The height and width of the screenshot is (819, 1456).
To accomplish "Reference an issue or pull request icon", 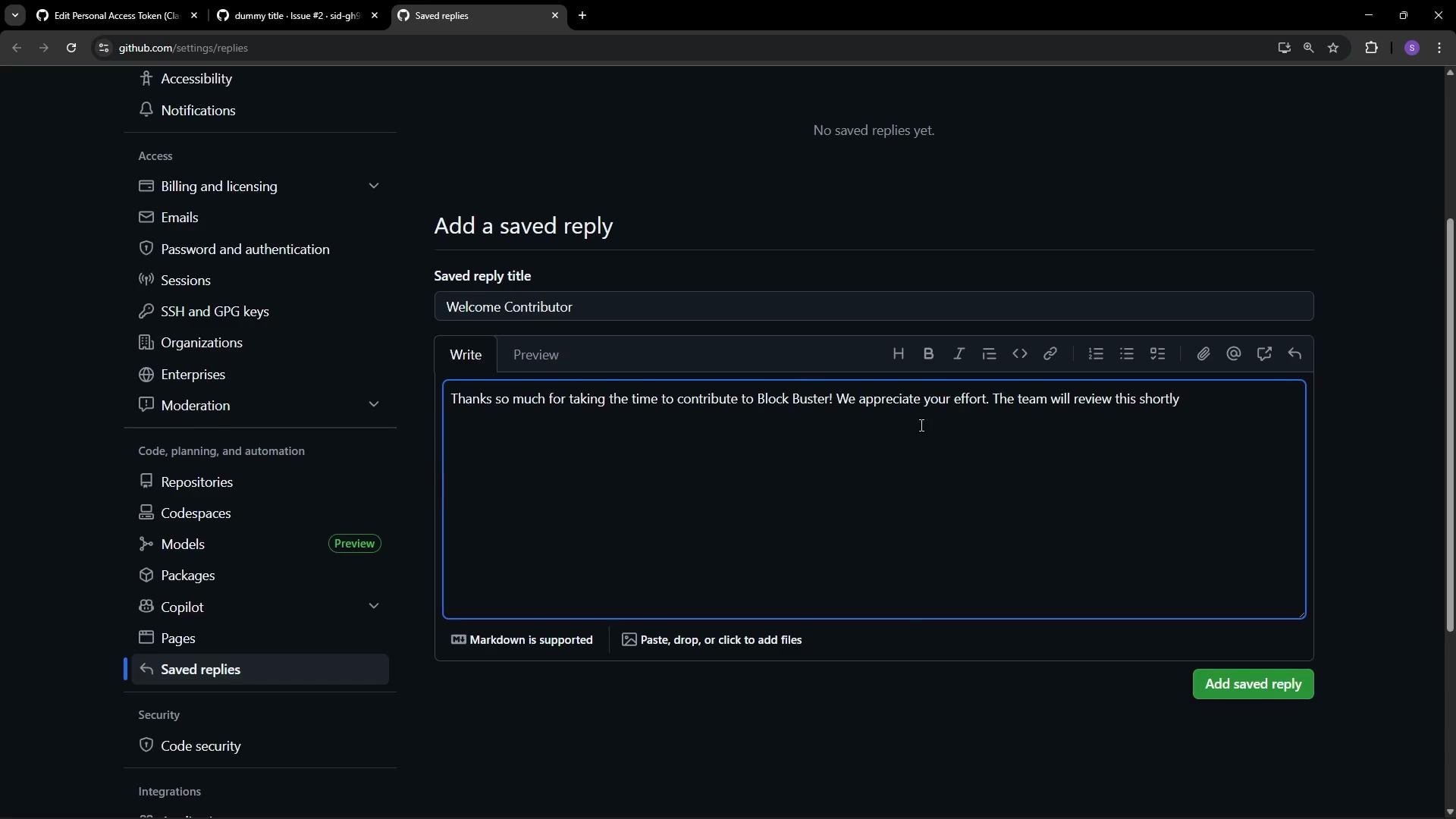I will click(x=1264, y=354).
